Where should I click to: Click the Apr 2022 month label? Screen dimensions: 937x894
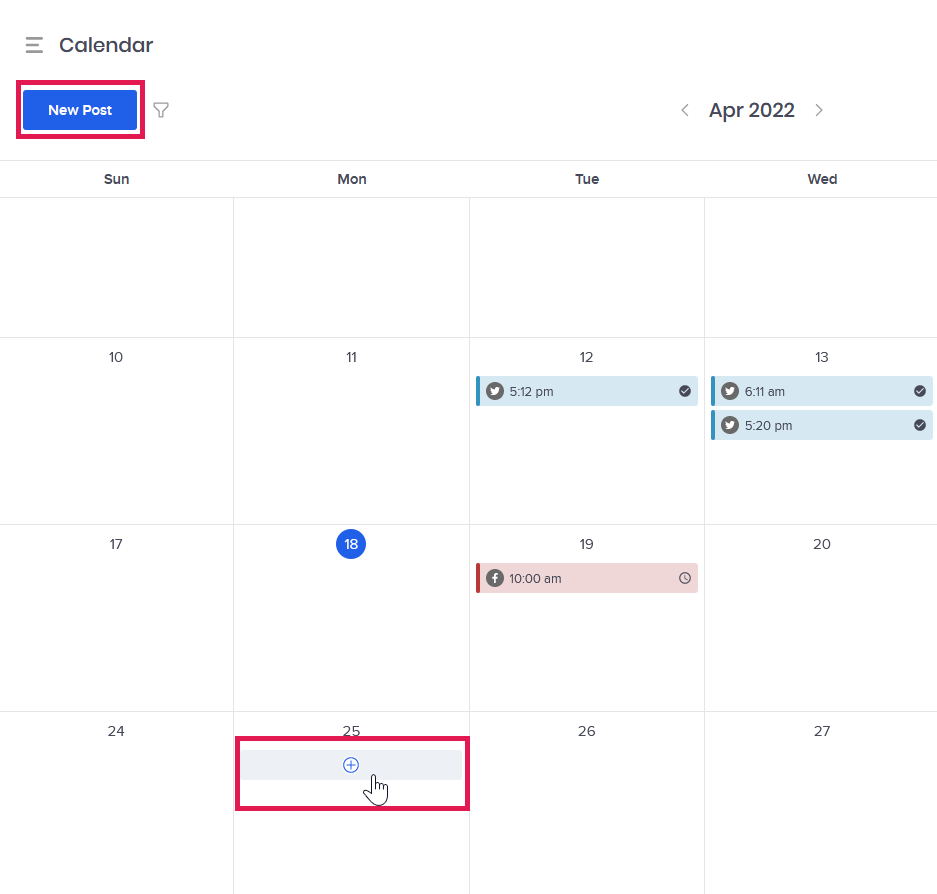click(x=751, y=110)
